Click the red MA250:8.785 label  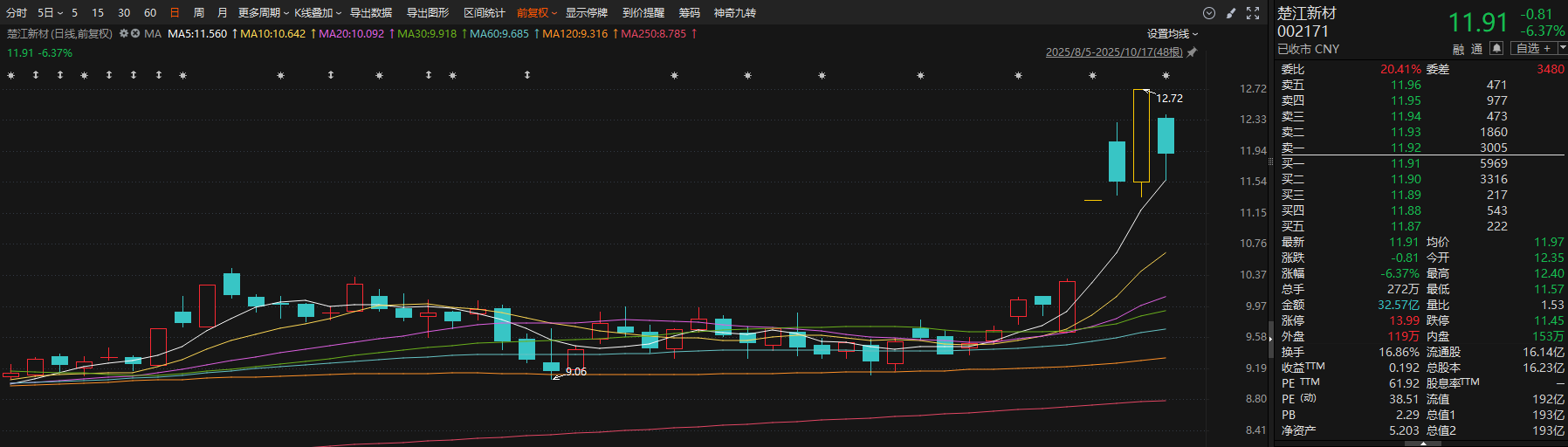tap(654, 34)
